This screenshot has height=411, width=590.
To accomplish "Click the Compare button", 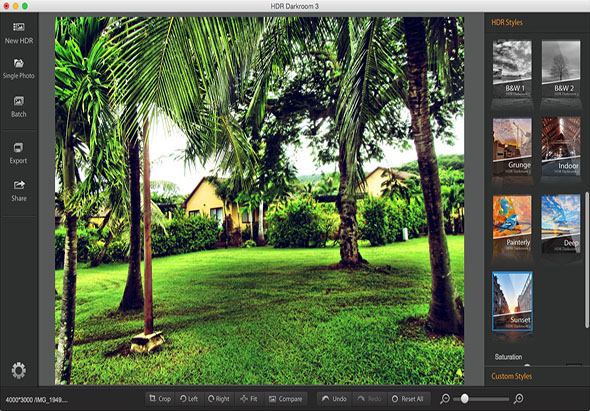I will point(286,399).
